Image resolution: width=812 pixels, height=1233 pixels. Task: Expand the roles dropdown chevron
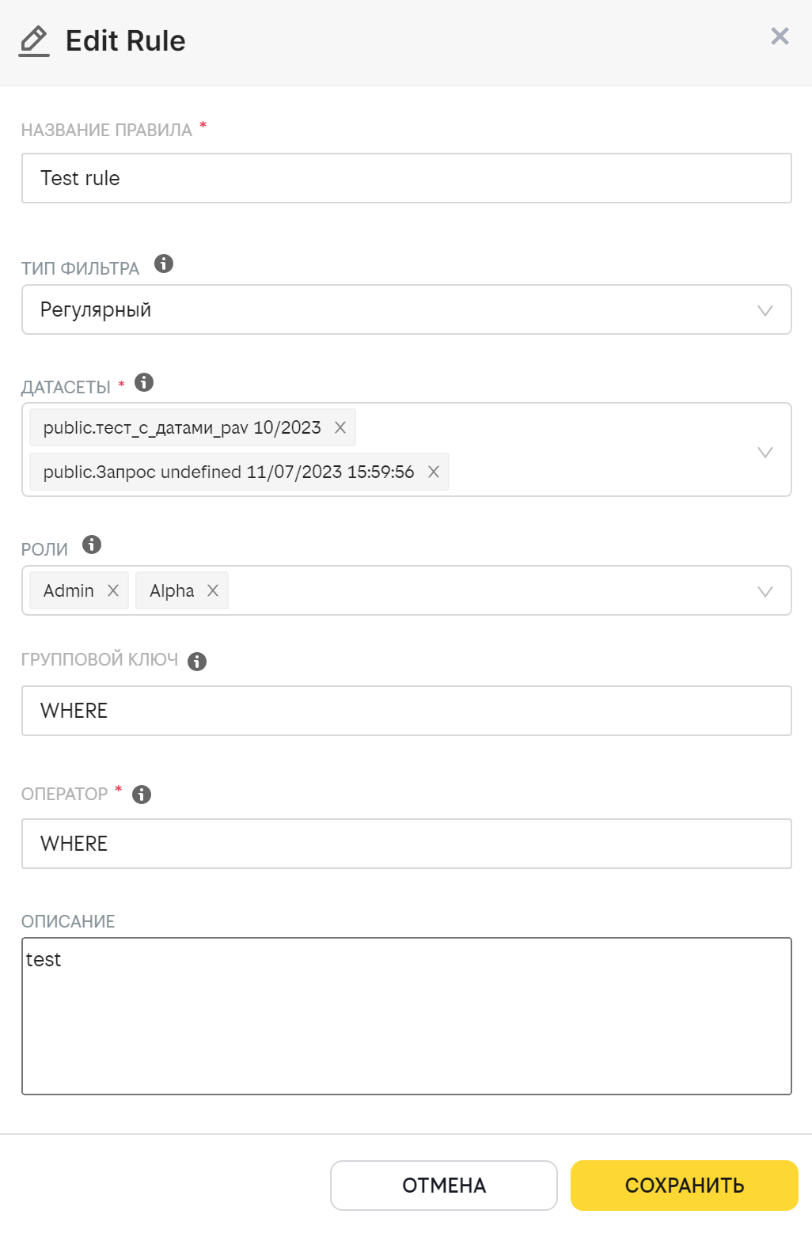click(x=765, y=591)
